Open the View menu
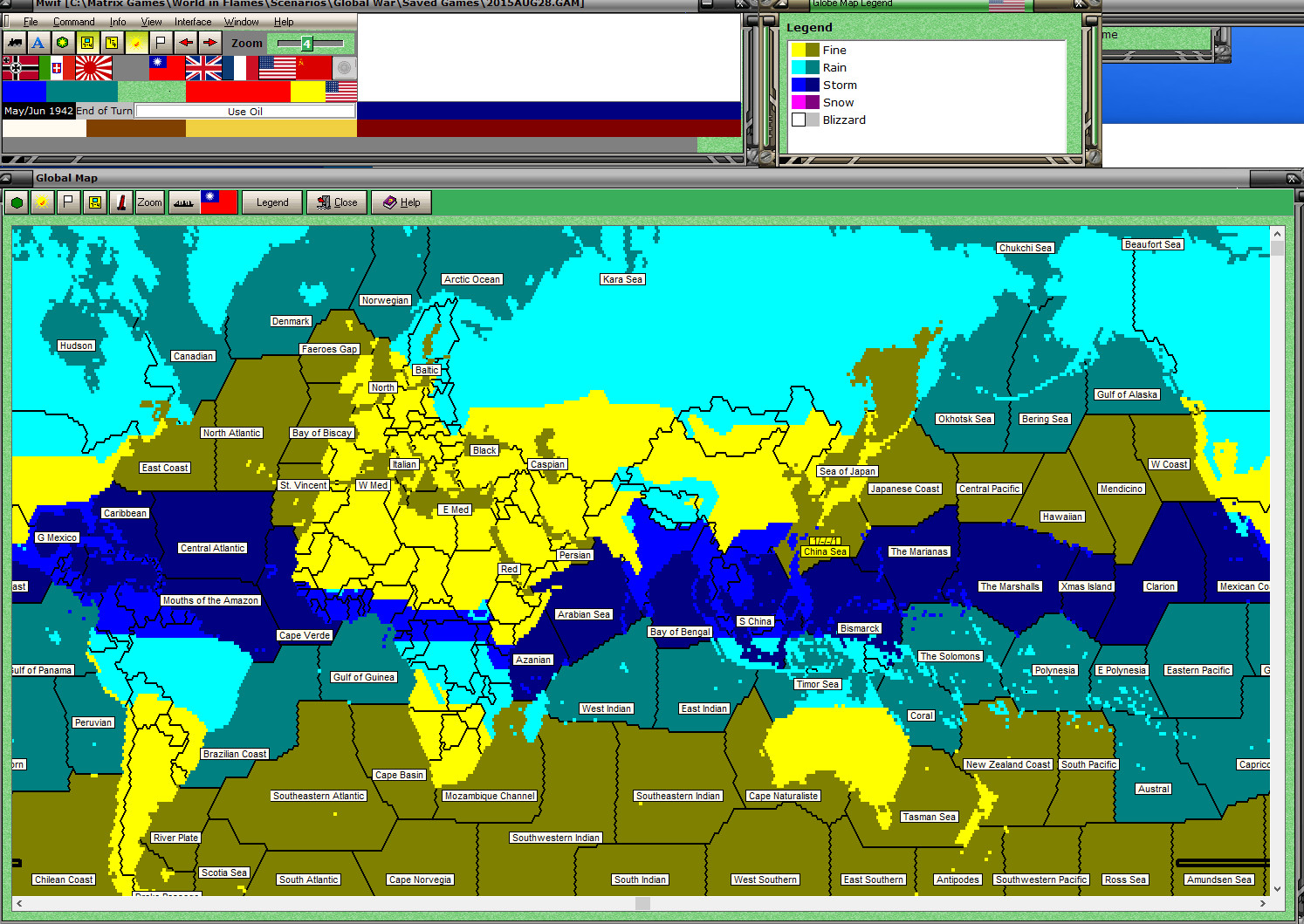Viewport: 1304px width, 924px height. tap(151, 22)
